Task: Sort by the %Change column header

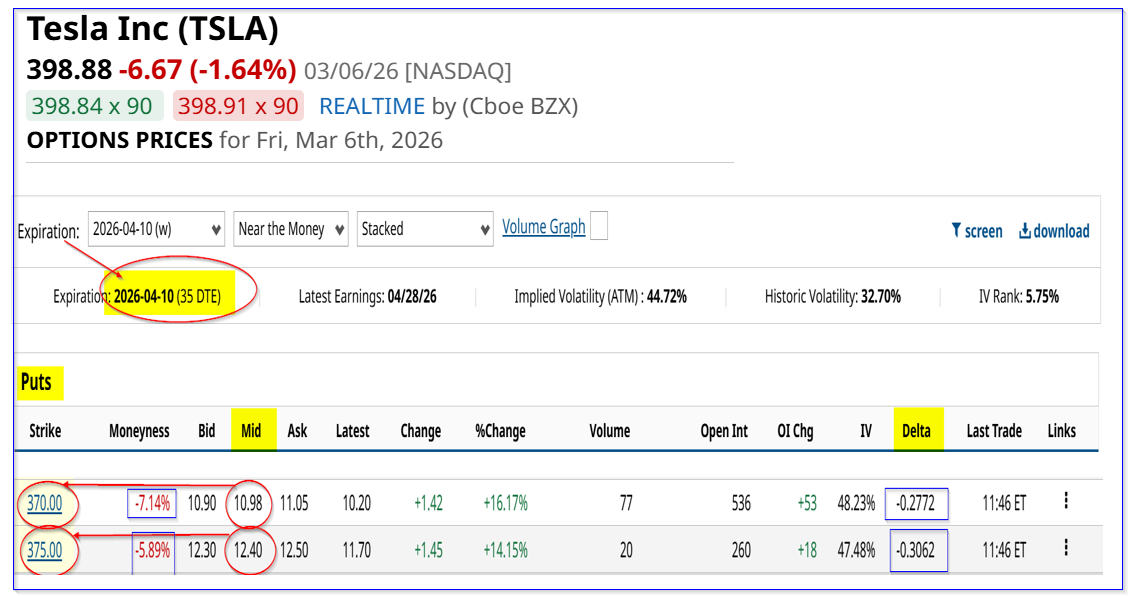Action: (501, 431)
